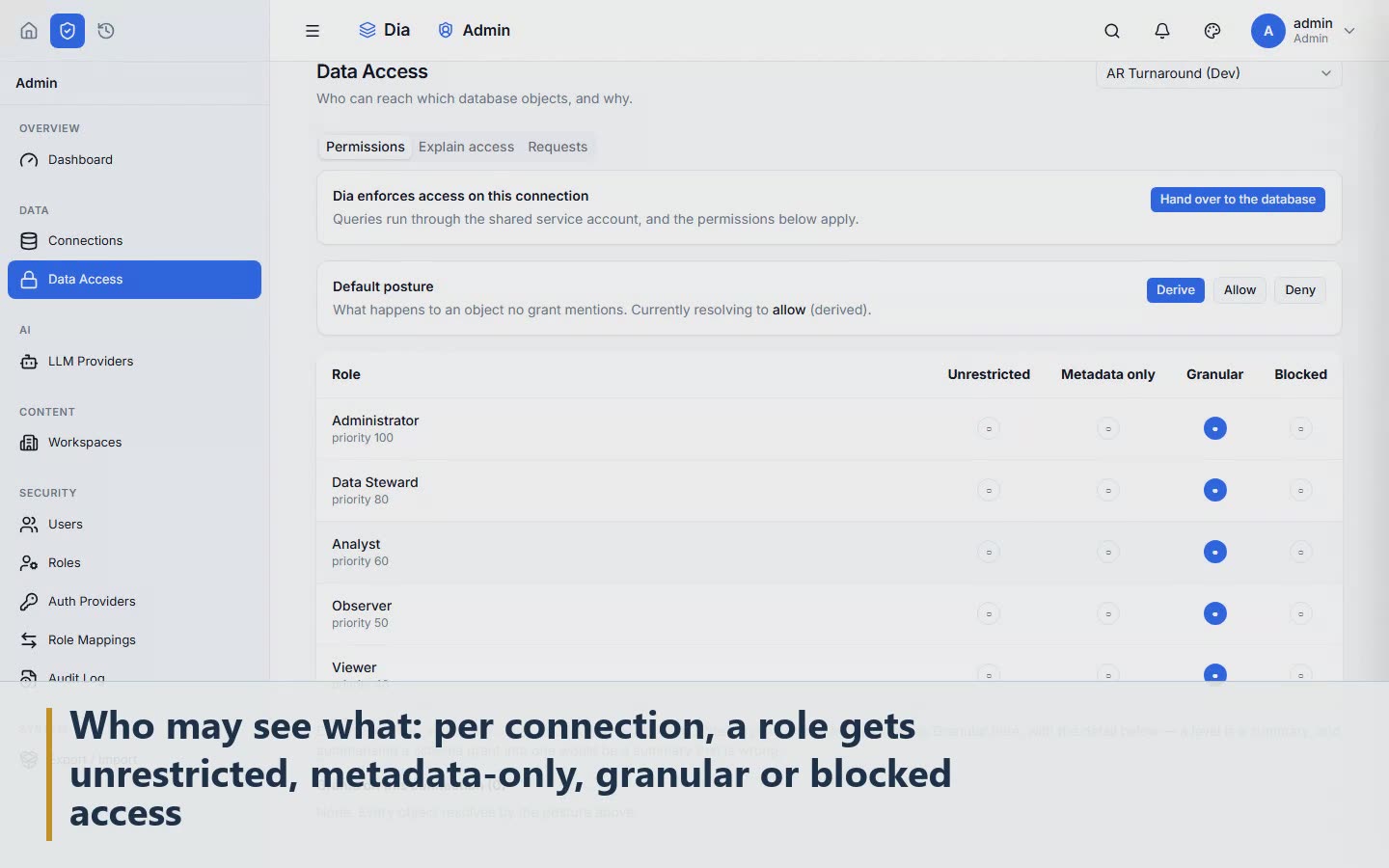This screenshot has height=868, width=1389.
Task: Click the Admin breadcrumb link
Action: [474, 31]
